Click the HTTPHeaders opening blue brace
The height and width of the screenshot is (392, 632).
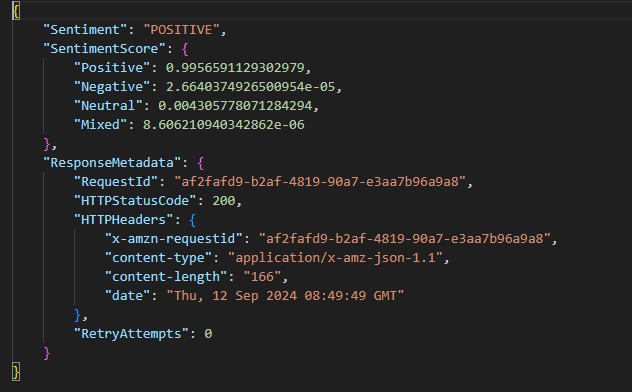[192, 220]
